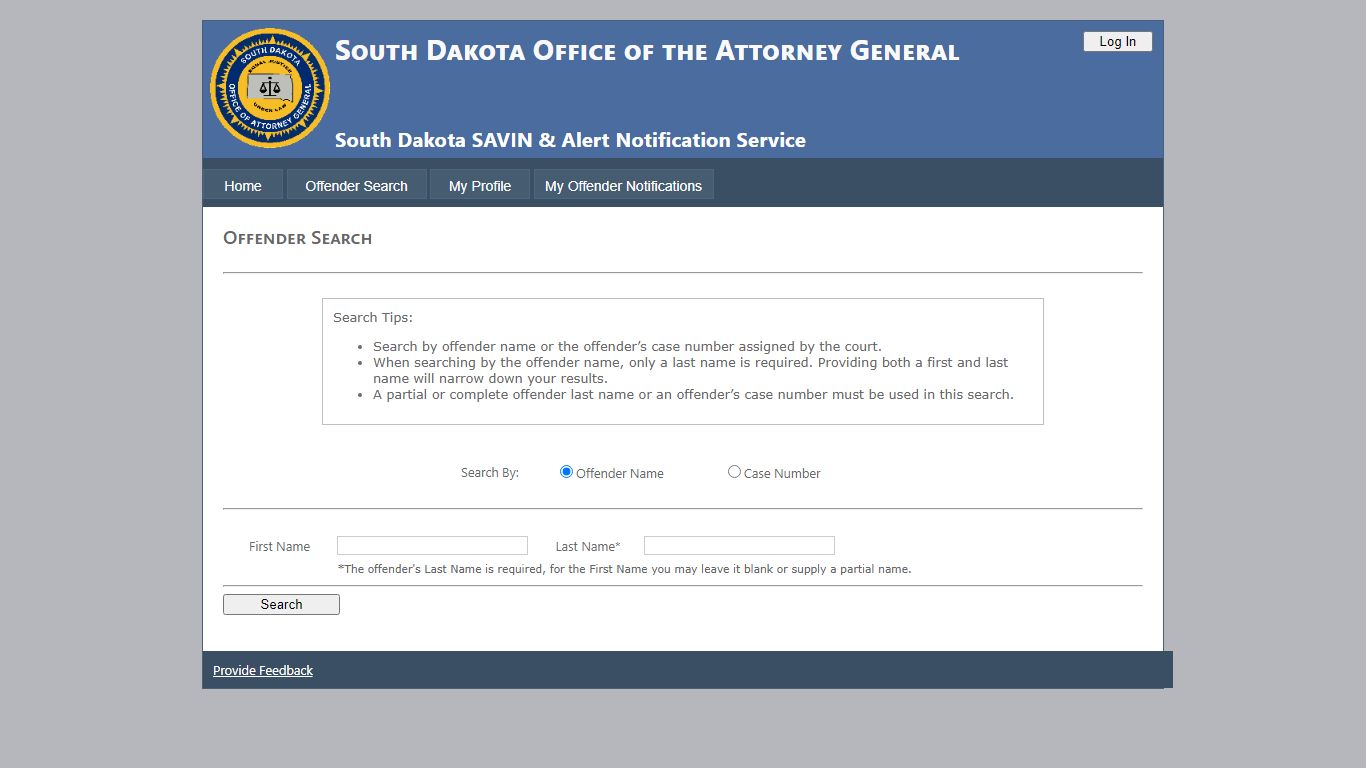Switch to the My Profile tab

(x=480, y=186)
